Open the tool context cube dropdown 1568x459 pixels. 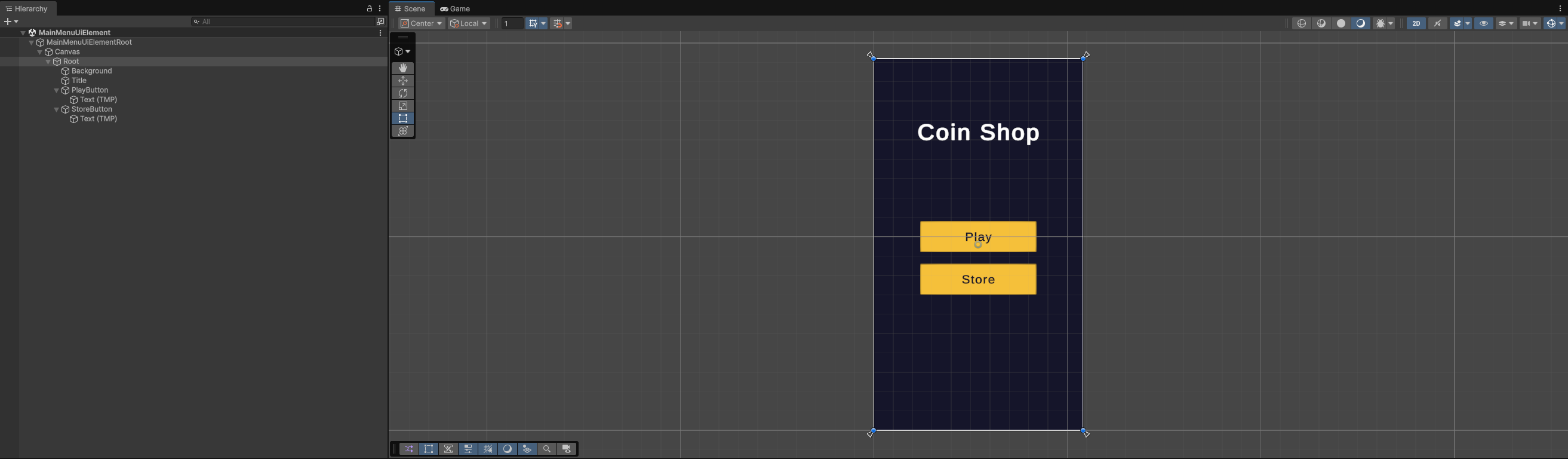[402, 52]
